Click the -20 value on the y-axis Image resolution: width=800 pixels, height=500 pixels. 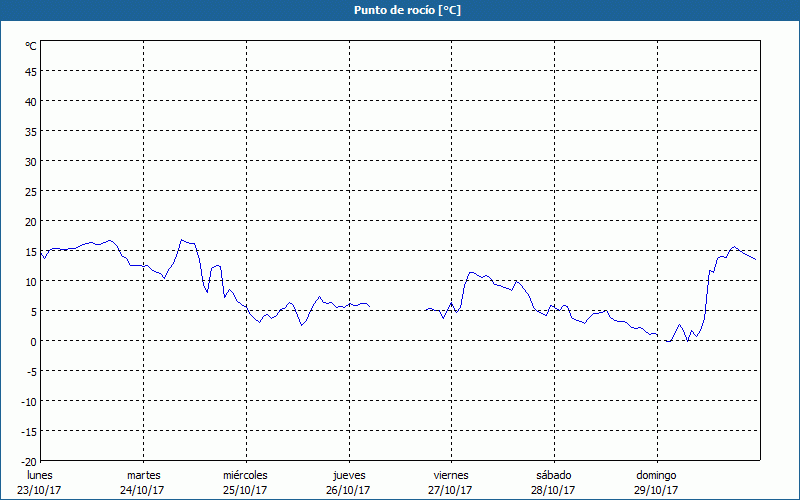coord(28,461)
